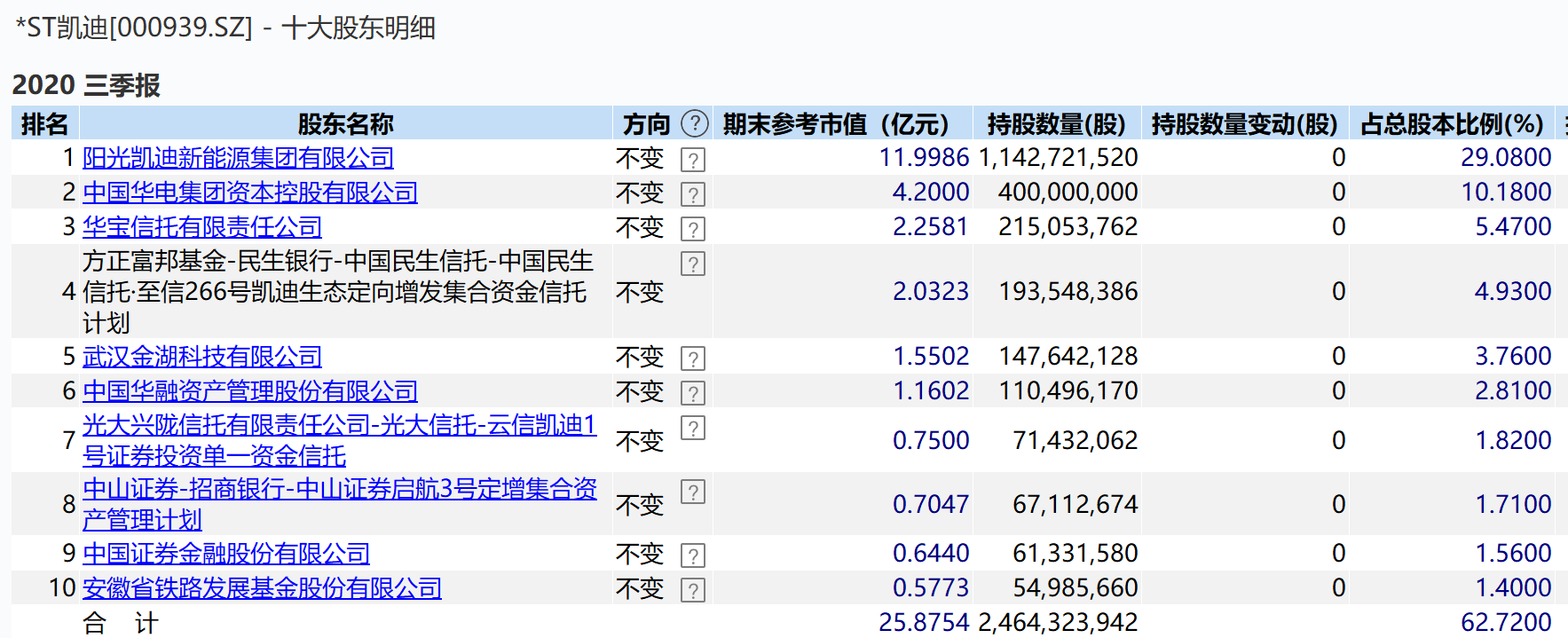This screenshot has width=1568, height=638.
Task: Click the 排名 column header
Action: 45,123
